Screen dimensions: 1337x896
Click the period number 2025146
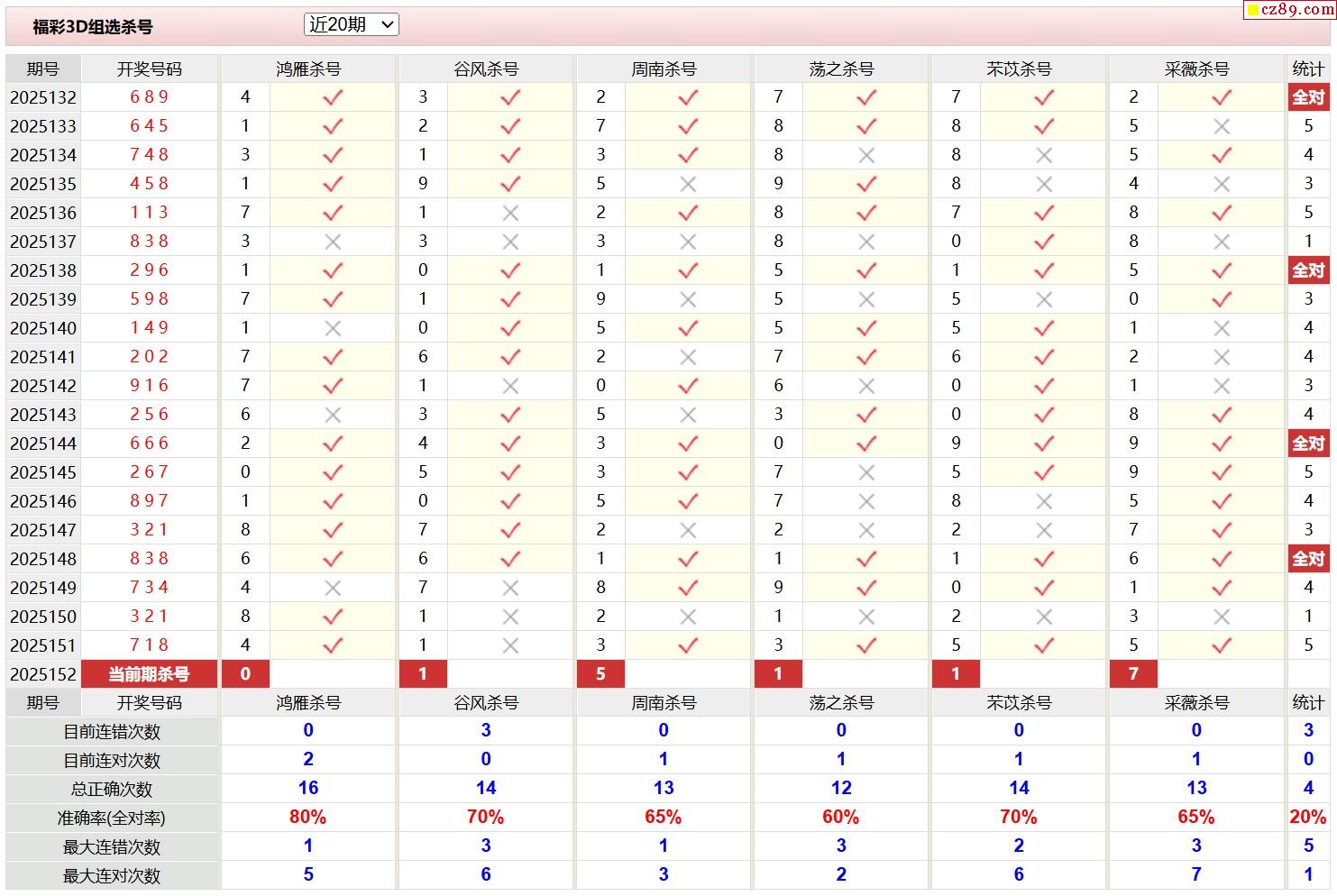pos(43,501)
